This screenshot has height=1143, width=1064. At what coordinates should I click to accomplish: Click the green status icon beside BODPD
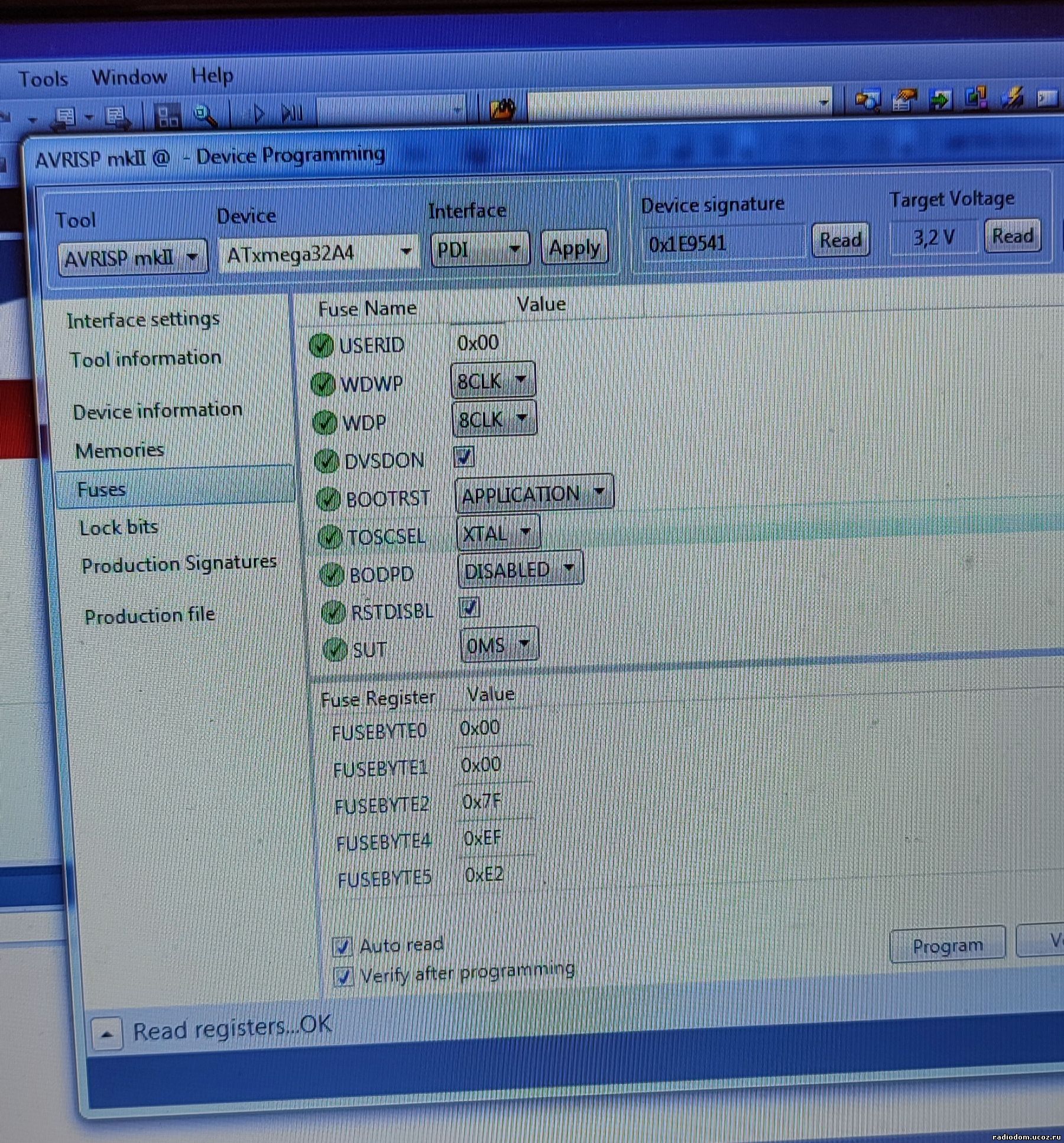tap(332, 574)
